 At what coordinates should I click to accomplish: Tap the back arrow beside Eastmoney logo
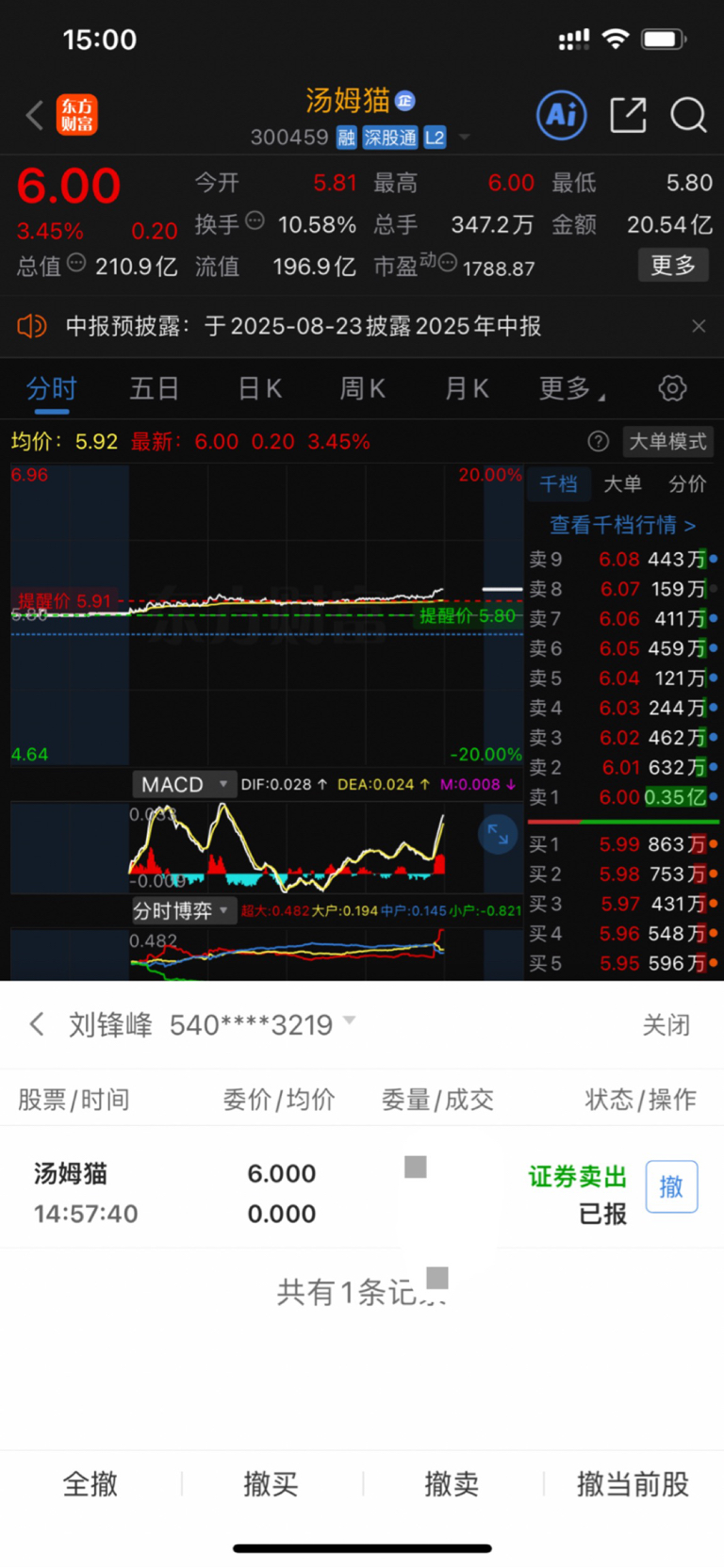tap(35, 115)
